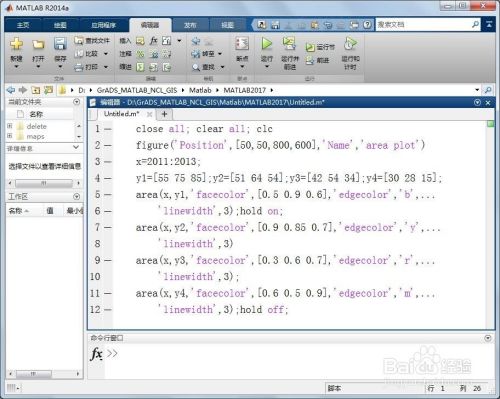Open the Compare (比较) dropdown arrow
This screenshot has height=399, width=500.
[x=106, y=54]
